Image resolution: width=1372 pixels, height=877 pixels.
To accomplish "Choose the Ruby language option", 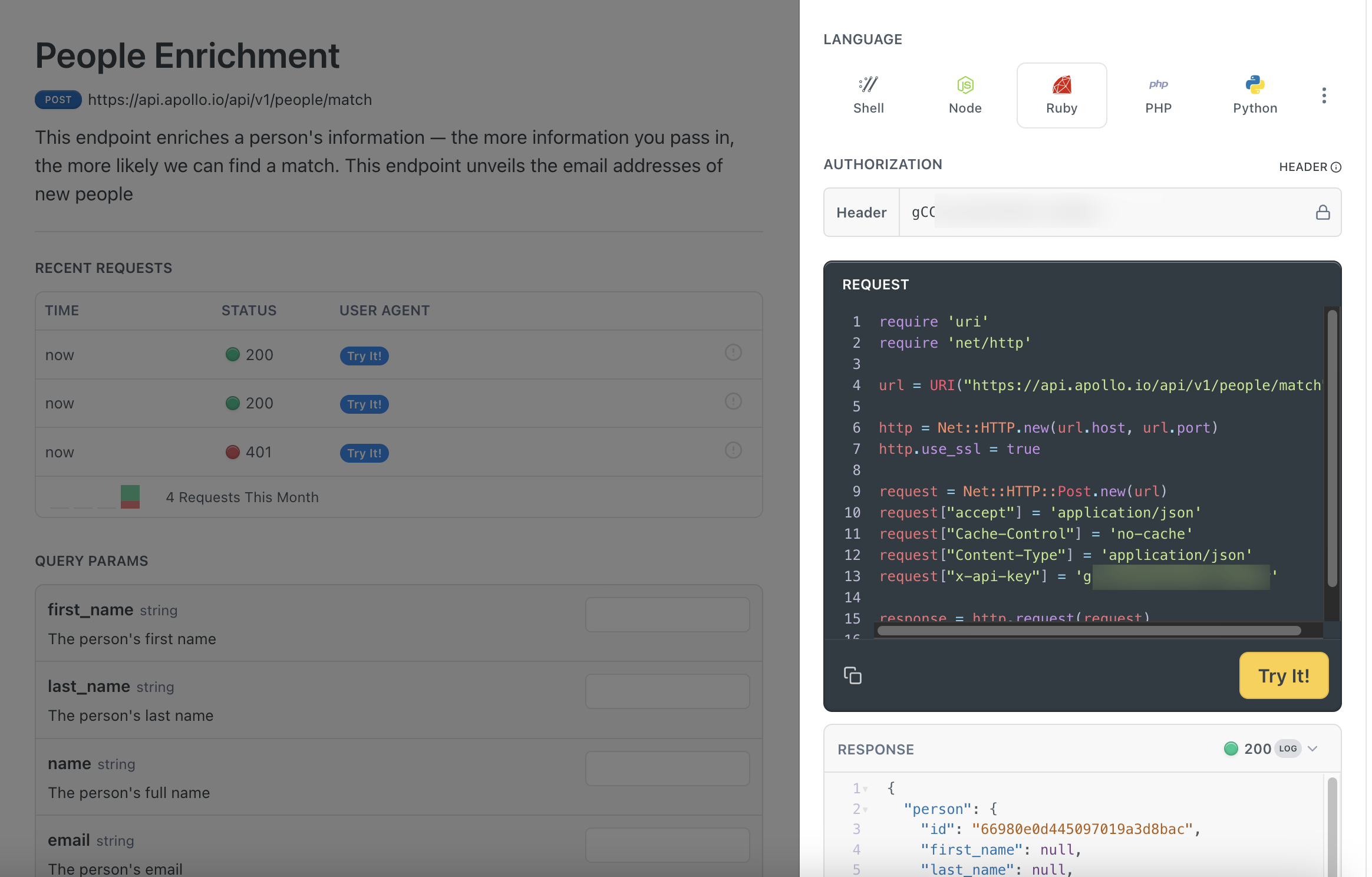I will click(x=1061, y=95).
